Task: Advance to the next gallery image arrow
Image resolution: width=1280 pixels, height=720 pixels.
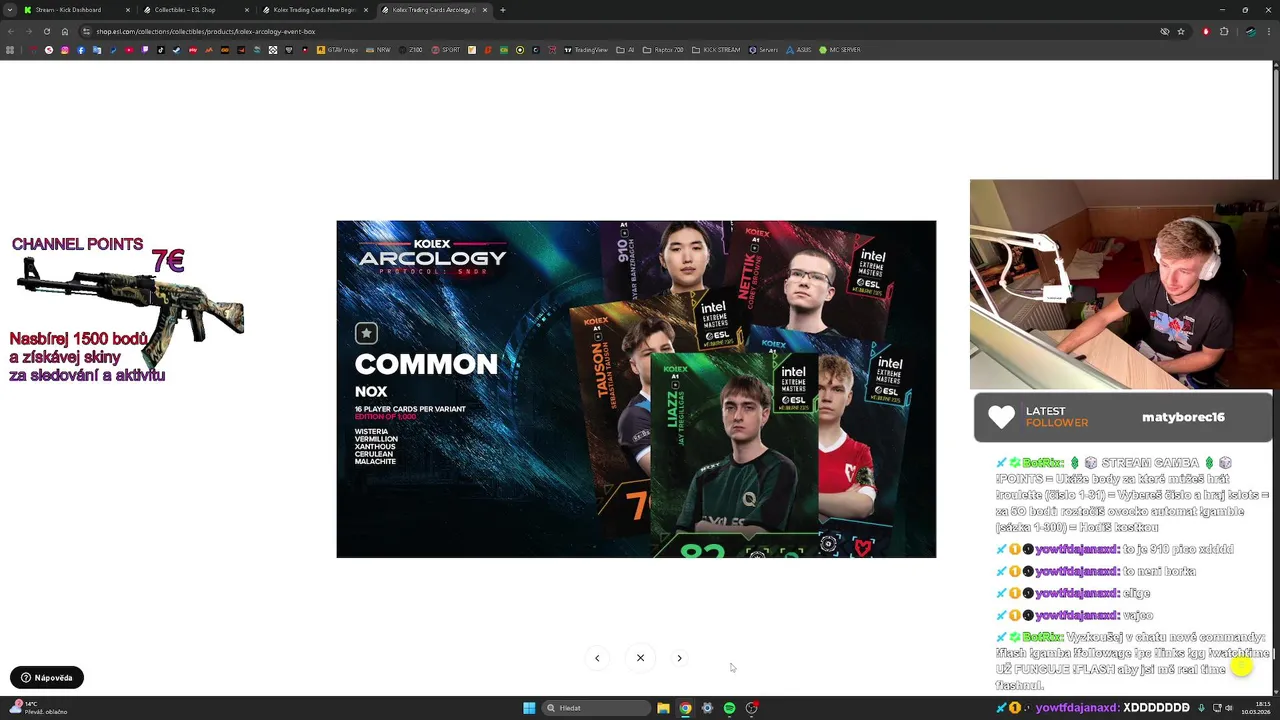Action: pos(679,658)
